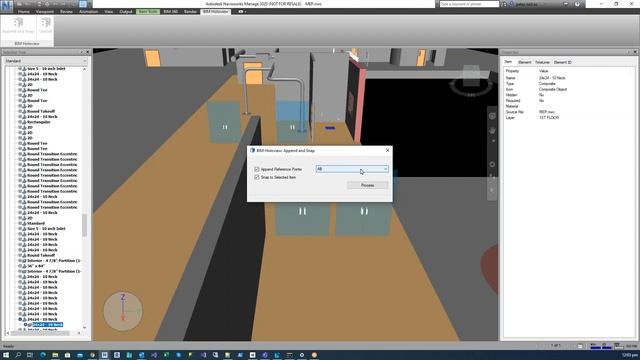640x360 pixels.
Task: Open the Item Tools ribbon tab
Action: [x=148, y=12]
